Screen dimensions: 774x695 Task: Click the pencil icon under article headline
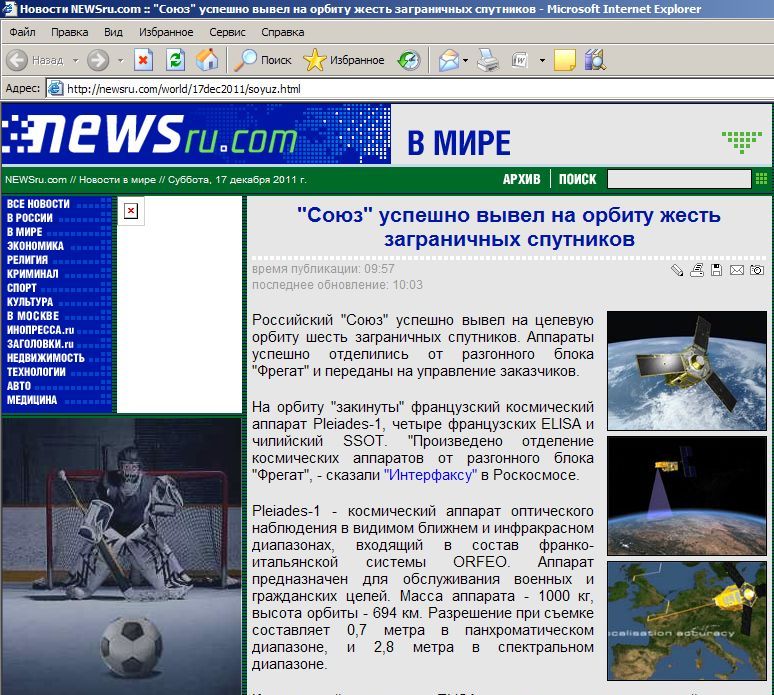677,270
